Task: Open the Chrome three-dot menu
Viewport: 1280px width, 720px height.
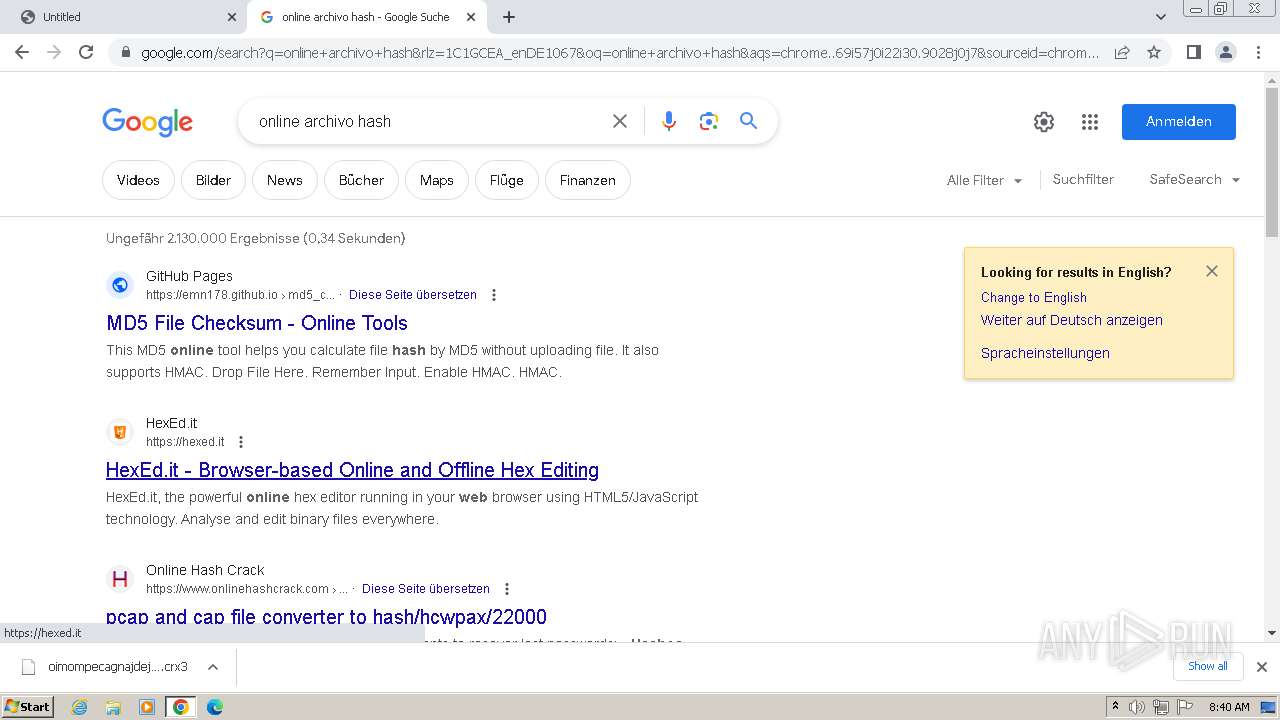Action: (1258, 52)
